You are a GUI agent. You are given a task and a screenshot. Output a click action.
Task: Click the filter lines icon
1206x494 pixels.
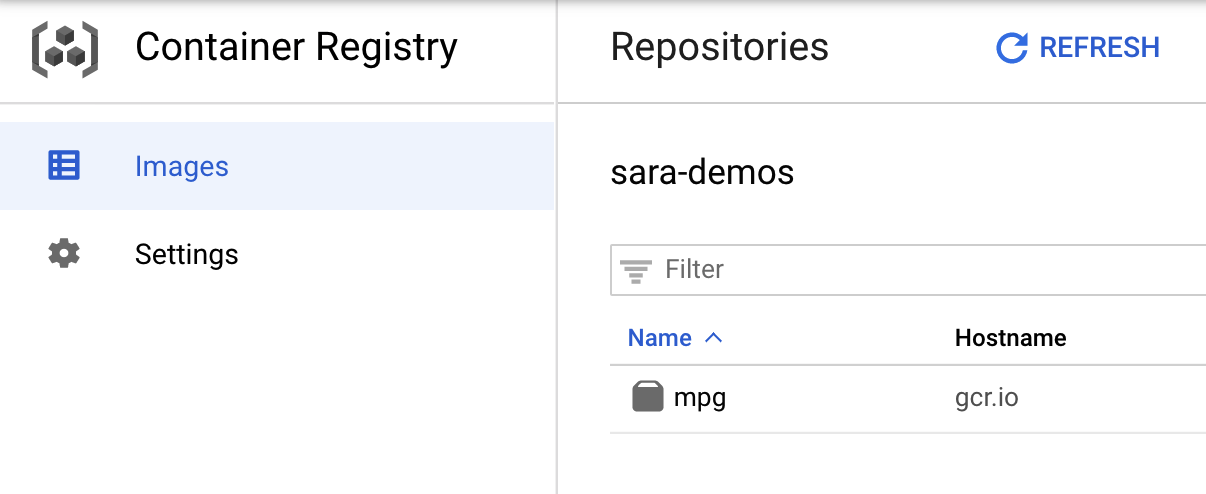click(x=635, y=270)
